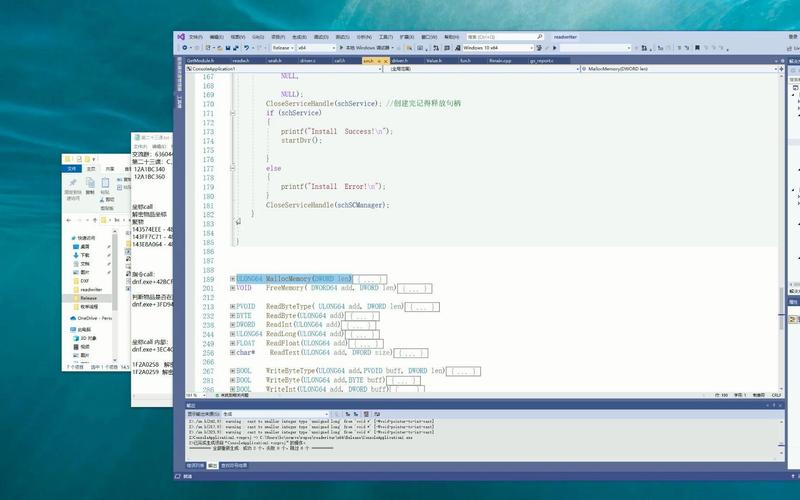The width and height of the screenshot is (800, 500).
Task: Collapse the else block at line 177
Action: point(233,168)
